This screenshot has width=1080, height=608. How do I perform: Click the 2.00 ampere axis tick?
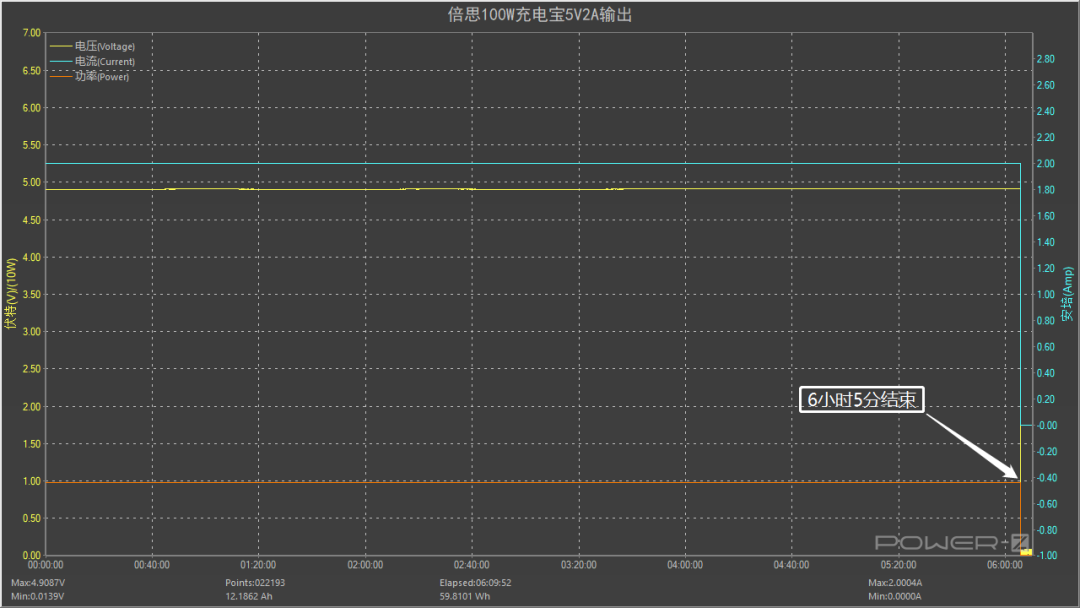click(1046, 164)
